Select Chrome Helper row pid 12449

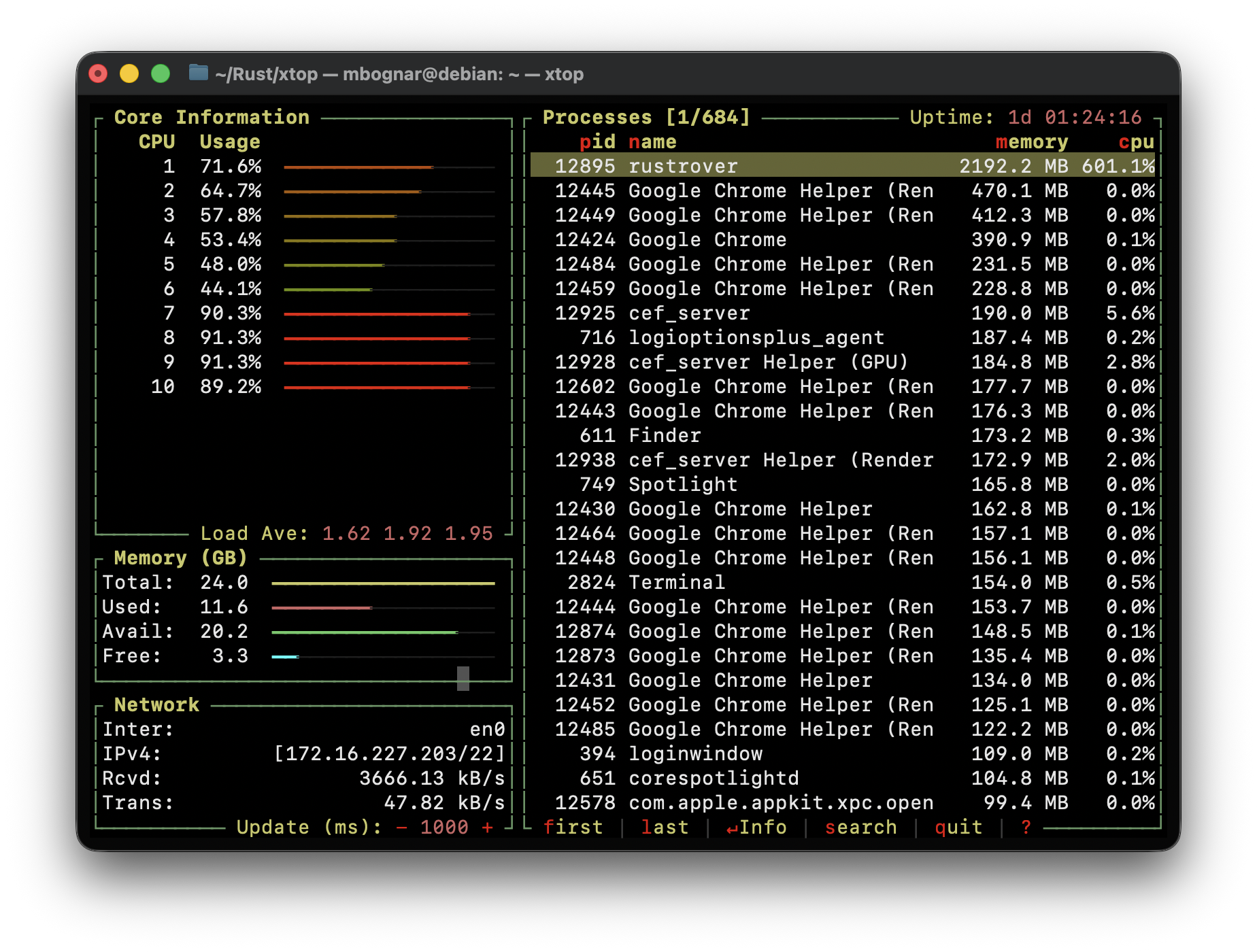(843, 215)
